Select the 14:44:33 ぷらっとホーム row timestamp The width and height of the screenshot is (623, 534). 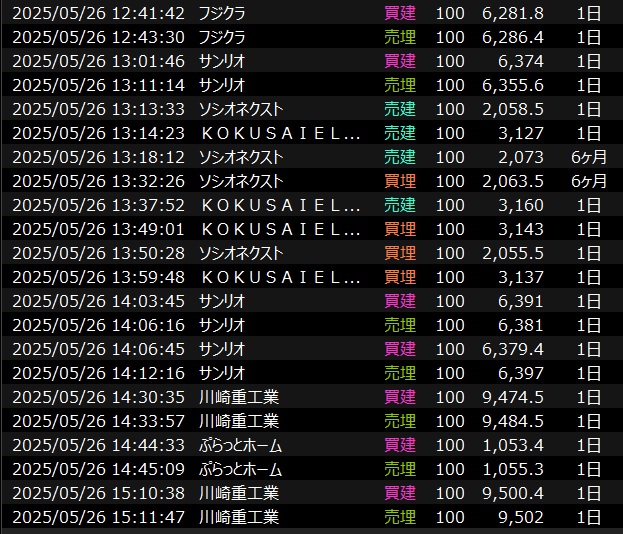point(99,445)
